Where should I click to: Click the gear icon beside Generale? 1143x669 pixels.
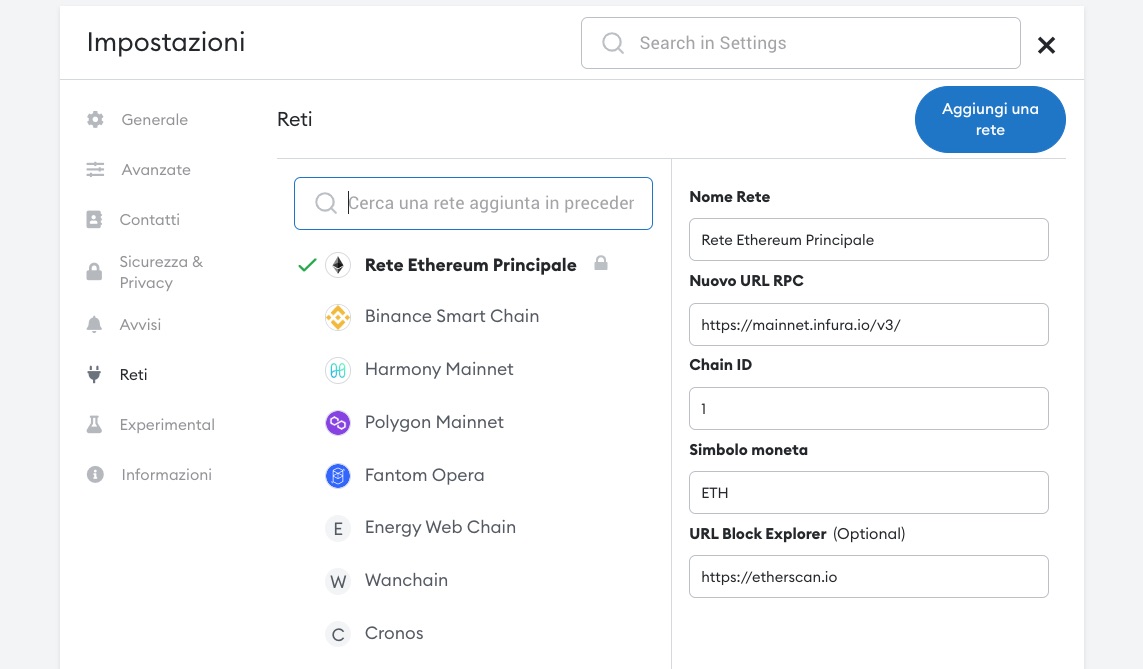coord(95,120)
